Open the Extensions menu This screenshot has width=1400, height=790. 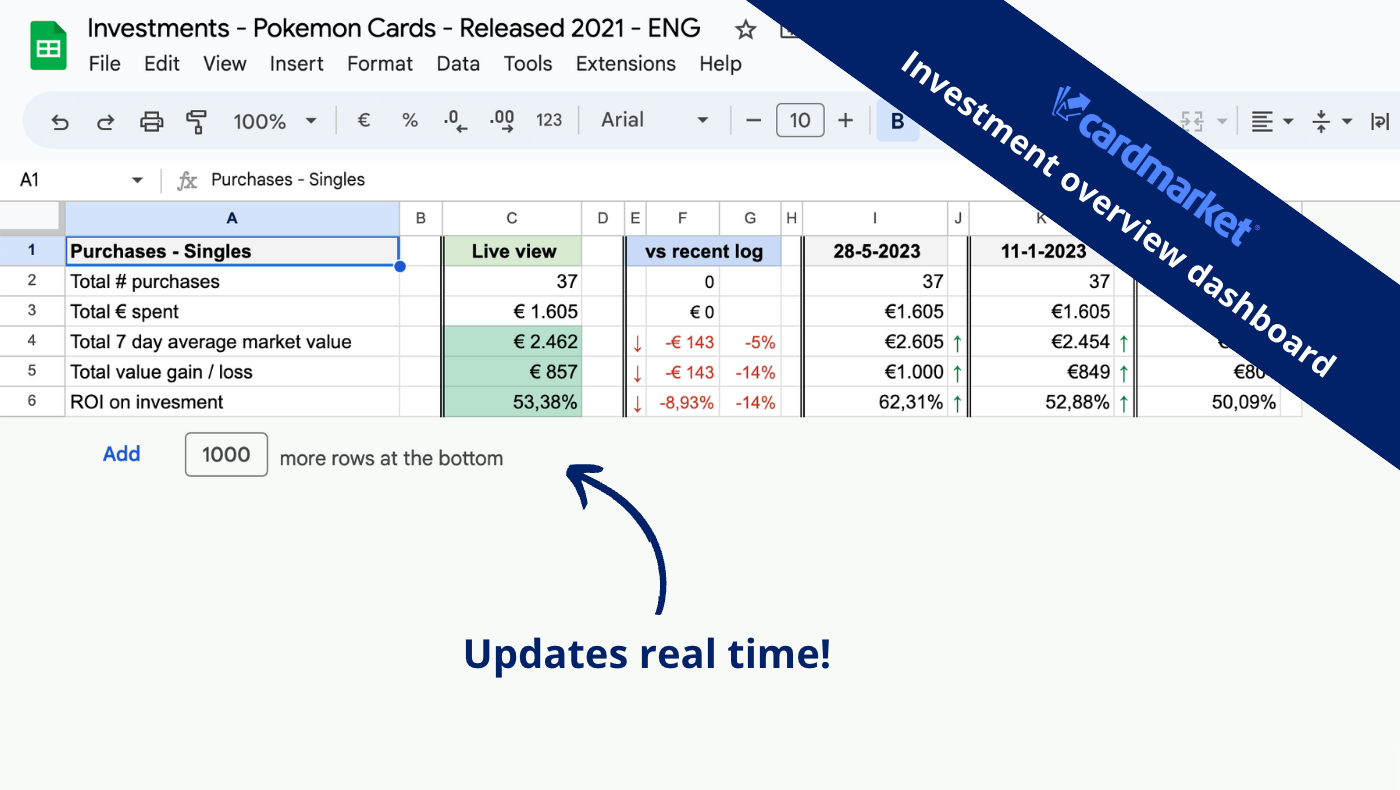click(626, 64)
